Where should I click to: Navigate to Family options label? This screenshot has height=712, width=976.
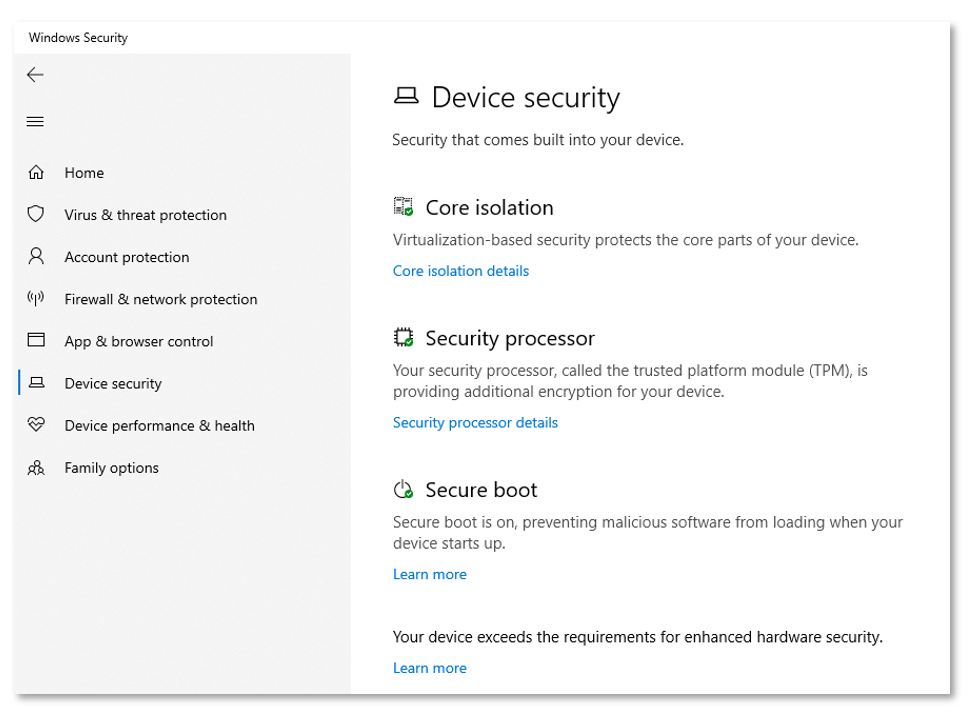point(112,468)
